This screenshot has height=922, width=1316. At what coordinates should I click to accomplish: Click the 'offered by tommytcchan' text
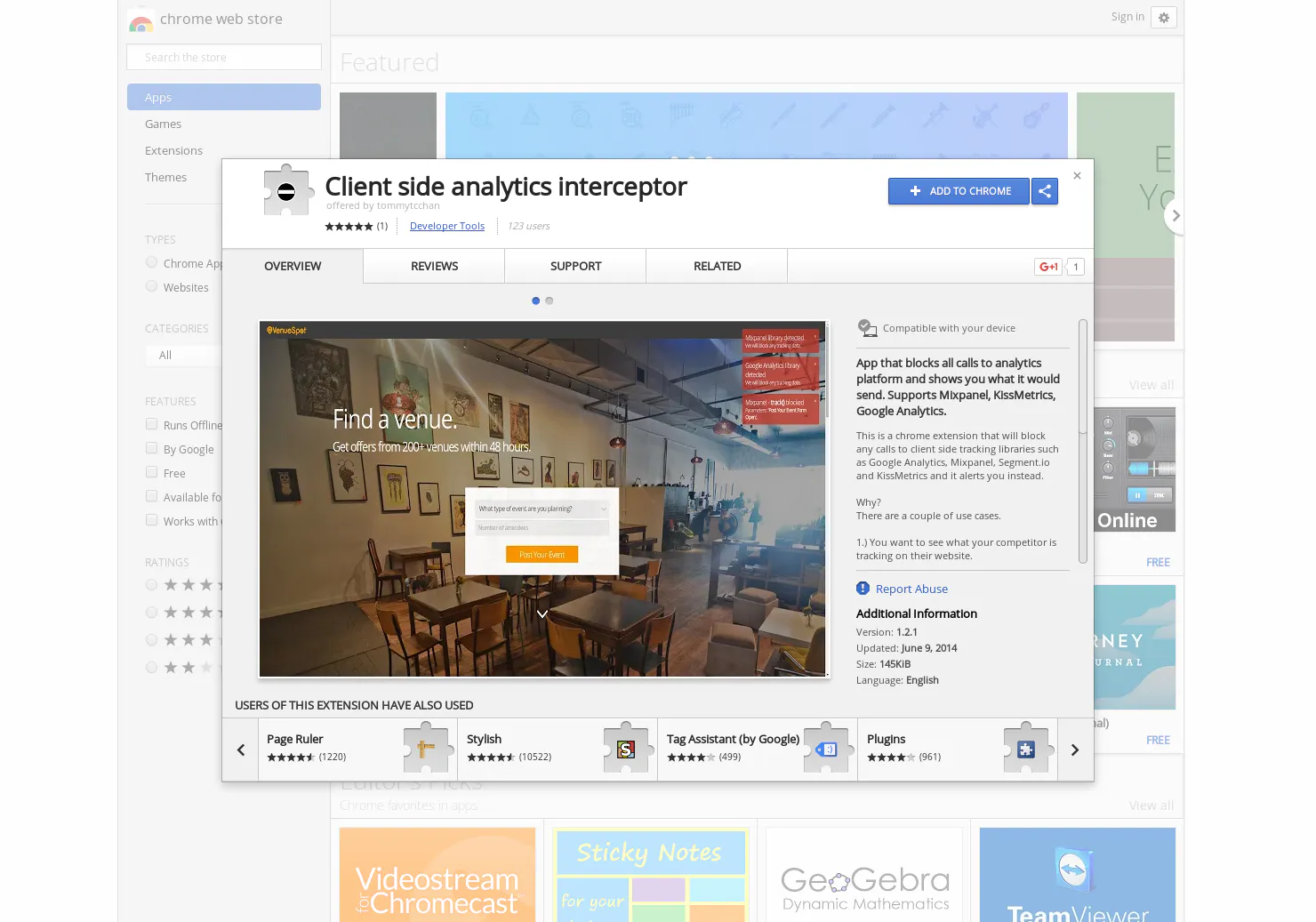pyautogui.click(x=383, y=205)
